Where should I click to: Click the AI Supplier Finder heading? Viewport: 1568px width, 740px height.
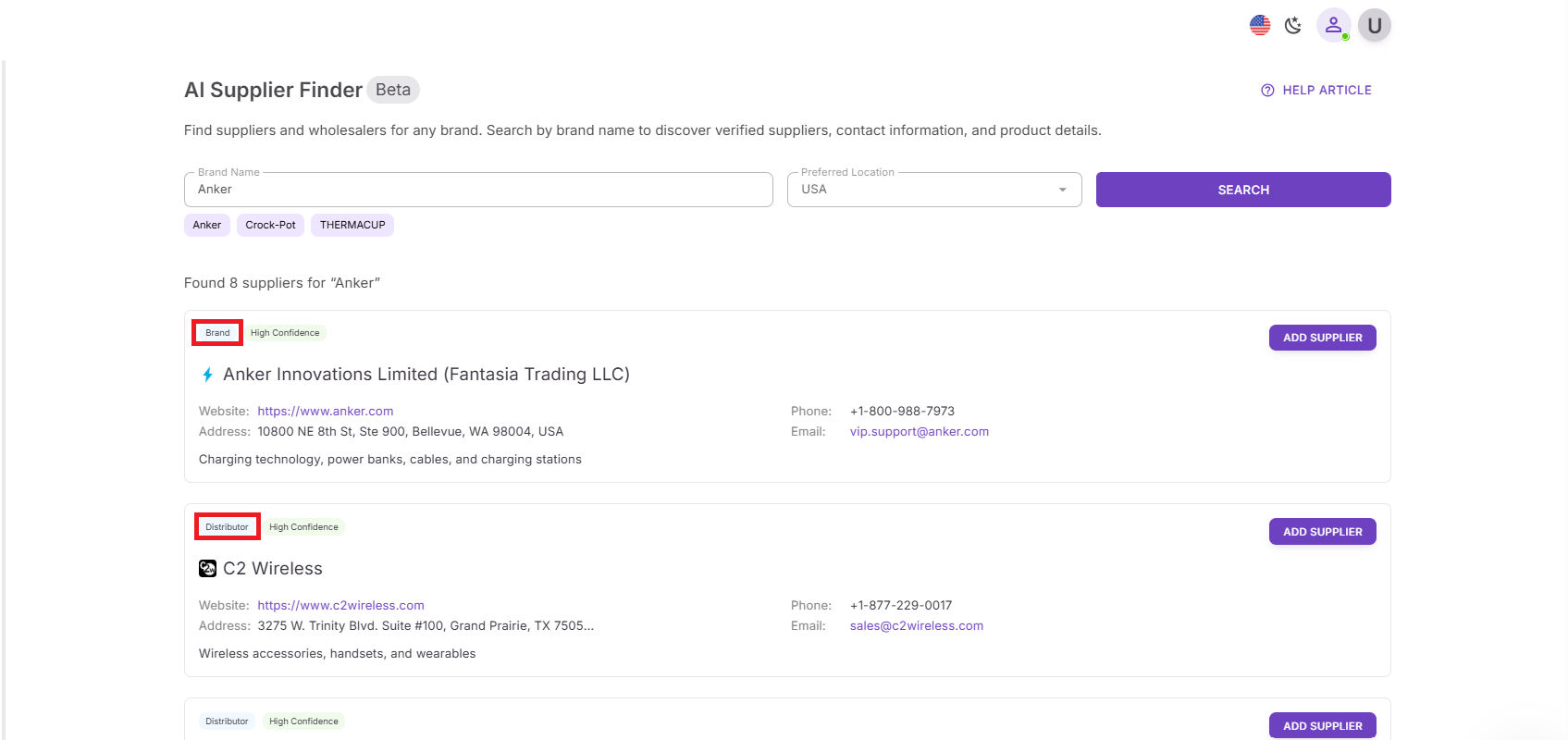pyautogui.click(x=273, y=90)
